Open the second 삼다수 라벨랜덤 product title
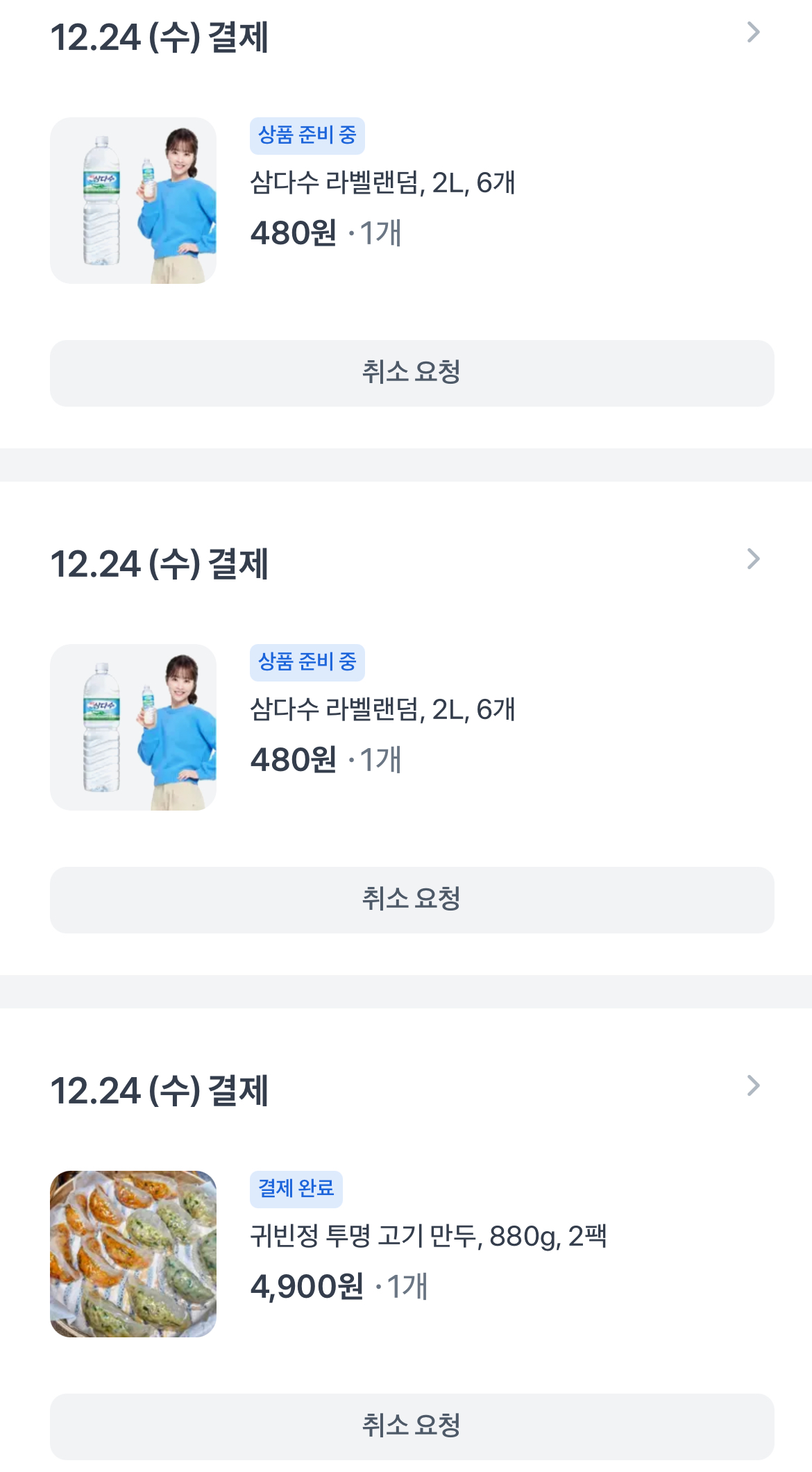The image size is (812, 1472). [x=382, y=710]
